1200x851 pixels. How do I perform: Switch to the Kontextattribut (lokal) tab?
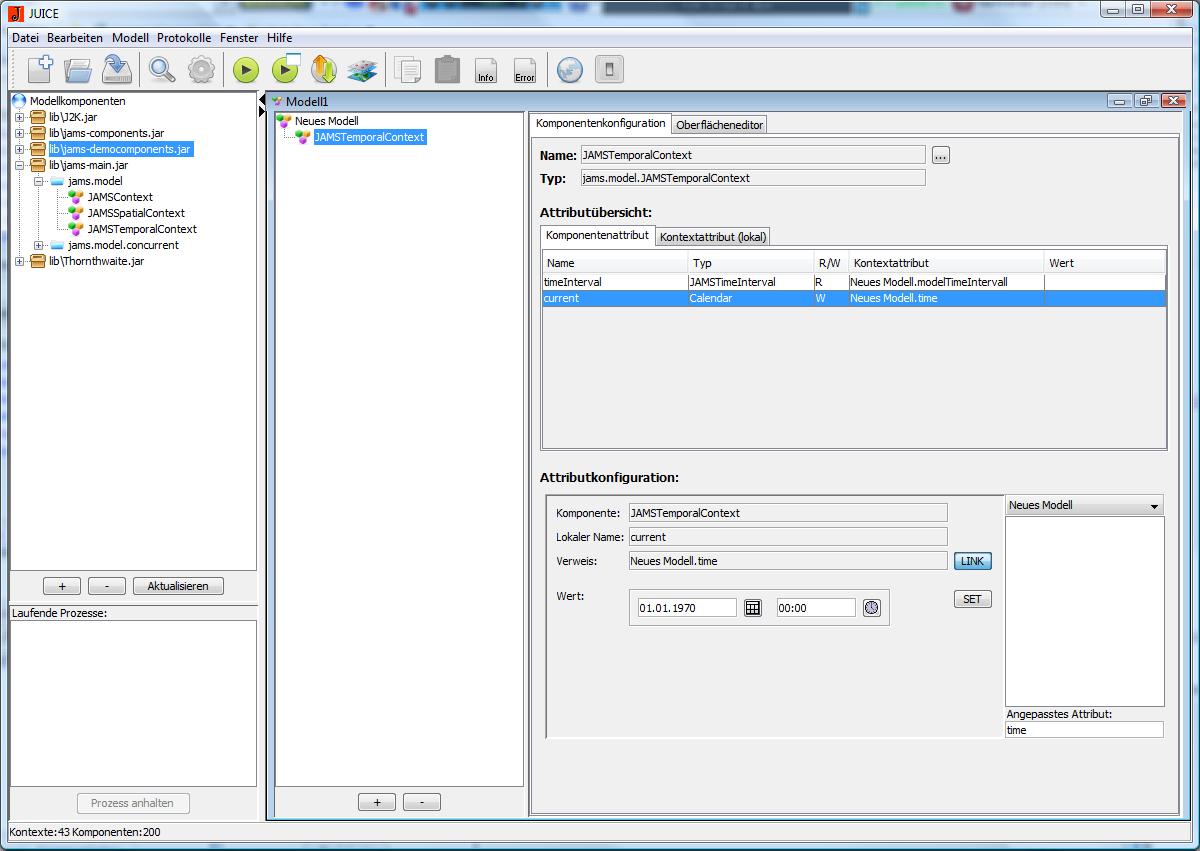712,236
